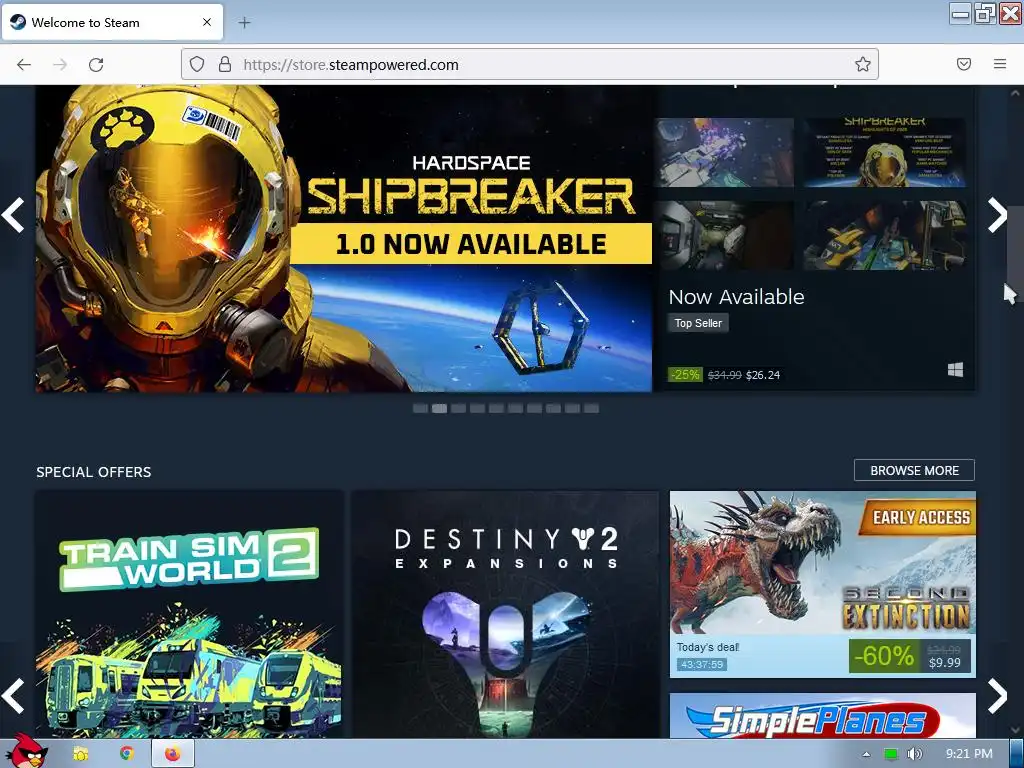1024x768 pixels.
Task: Click the 9:21 PM taskbar clock
Action: point(969,754)
